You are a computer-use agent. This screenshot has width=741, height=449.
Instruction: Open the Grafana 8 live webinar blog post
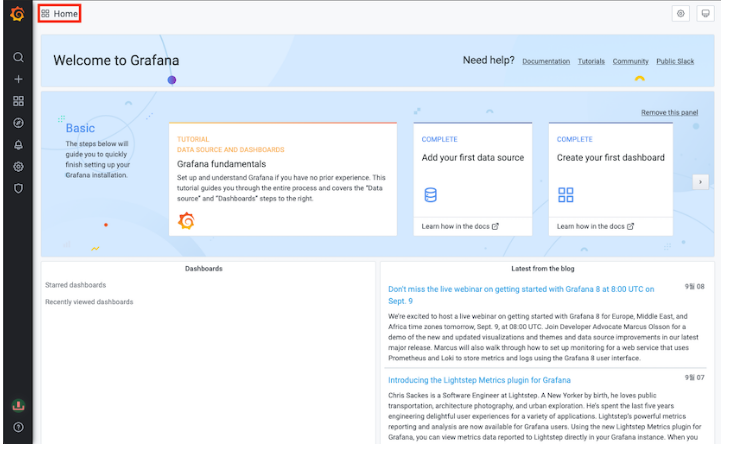[x=521, y=295]
